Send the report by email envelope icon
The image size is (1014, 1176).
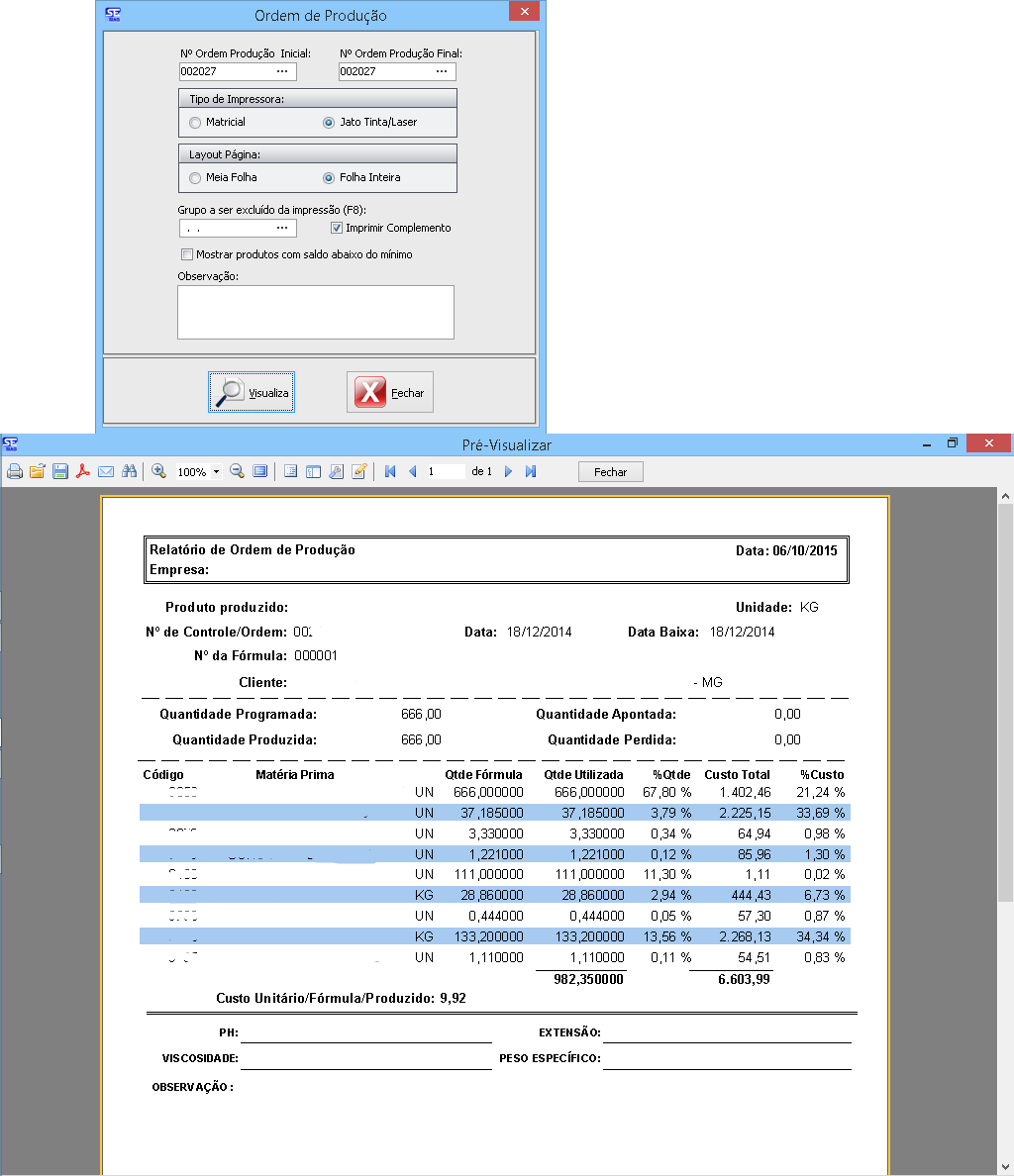(106, 472)
